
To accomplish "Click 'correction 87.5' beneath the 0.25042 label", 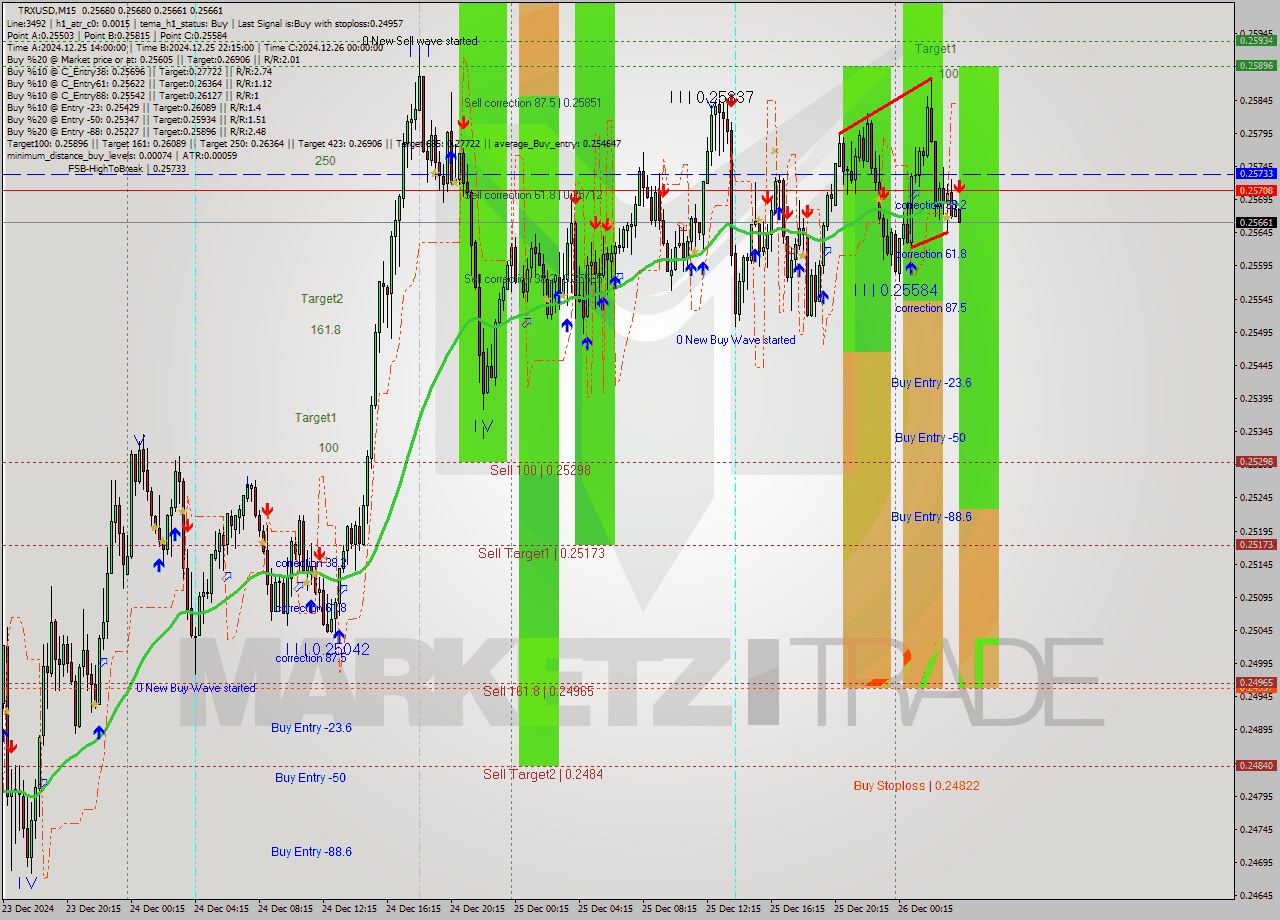I will 310,658.
